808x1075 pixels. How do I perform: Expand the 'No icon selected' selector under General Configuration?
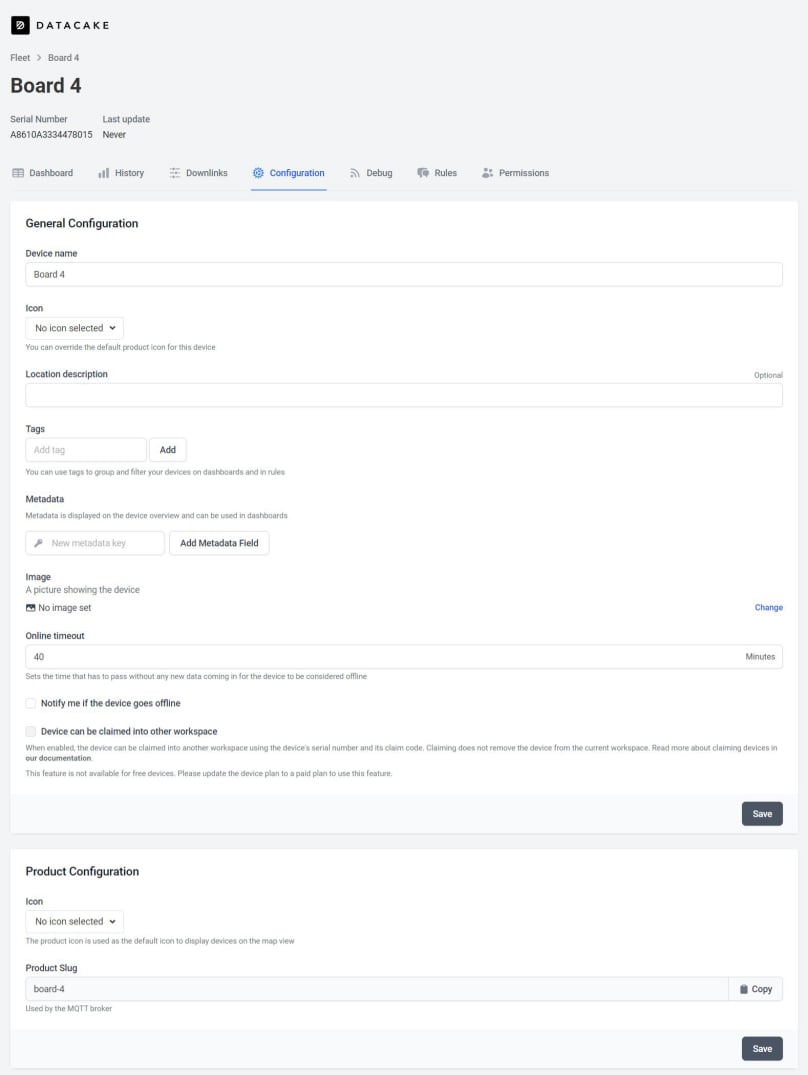(74, 327)
